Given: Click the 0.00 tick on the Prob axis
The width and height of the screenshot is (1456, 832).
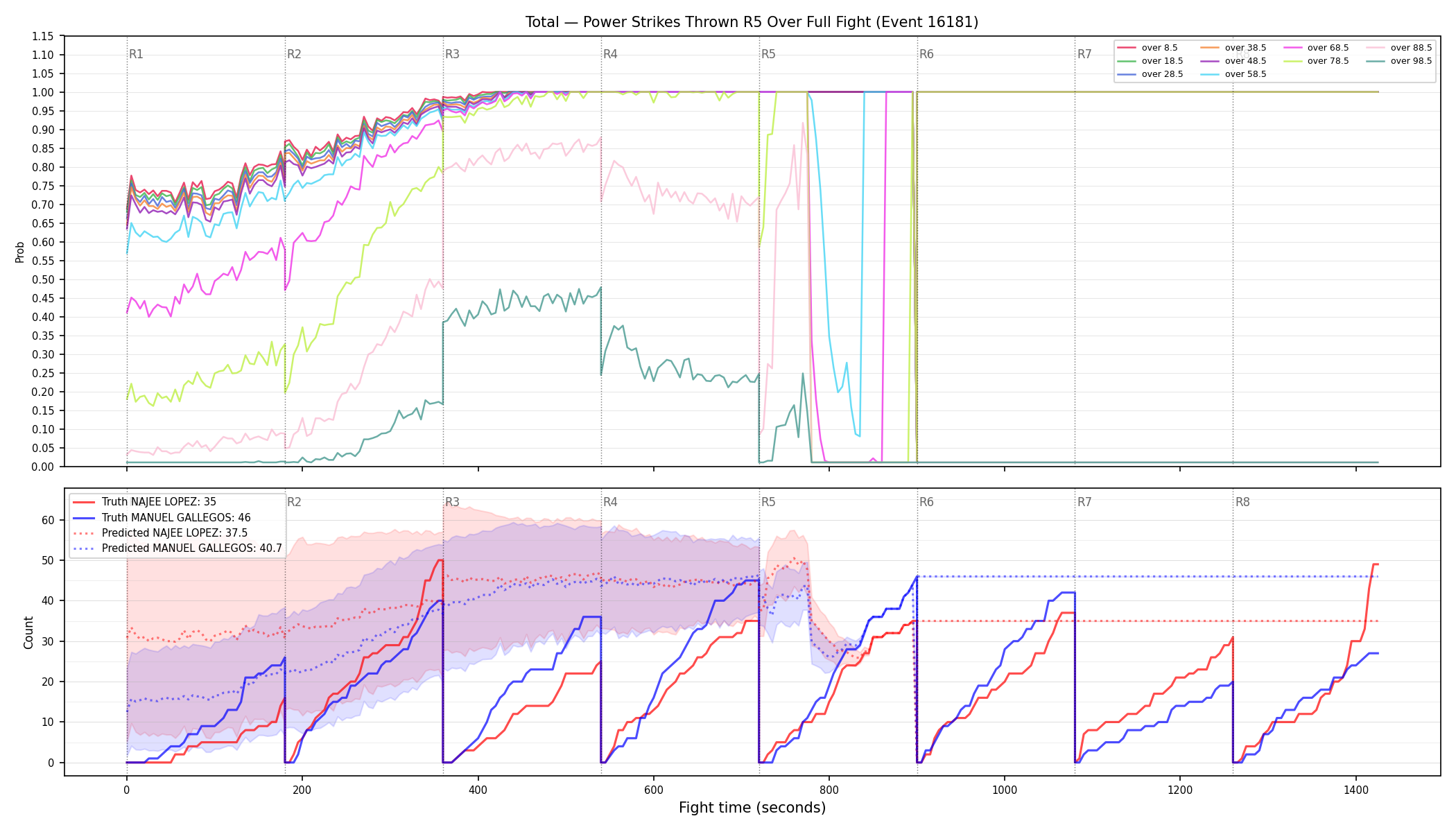Looking at the screenshot, I should (43, 467).
